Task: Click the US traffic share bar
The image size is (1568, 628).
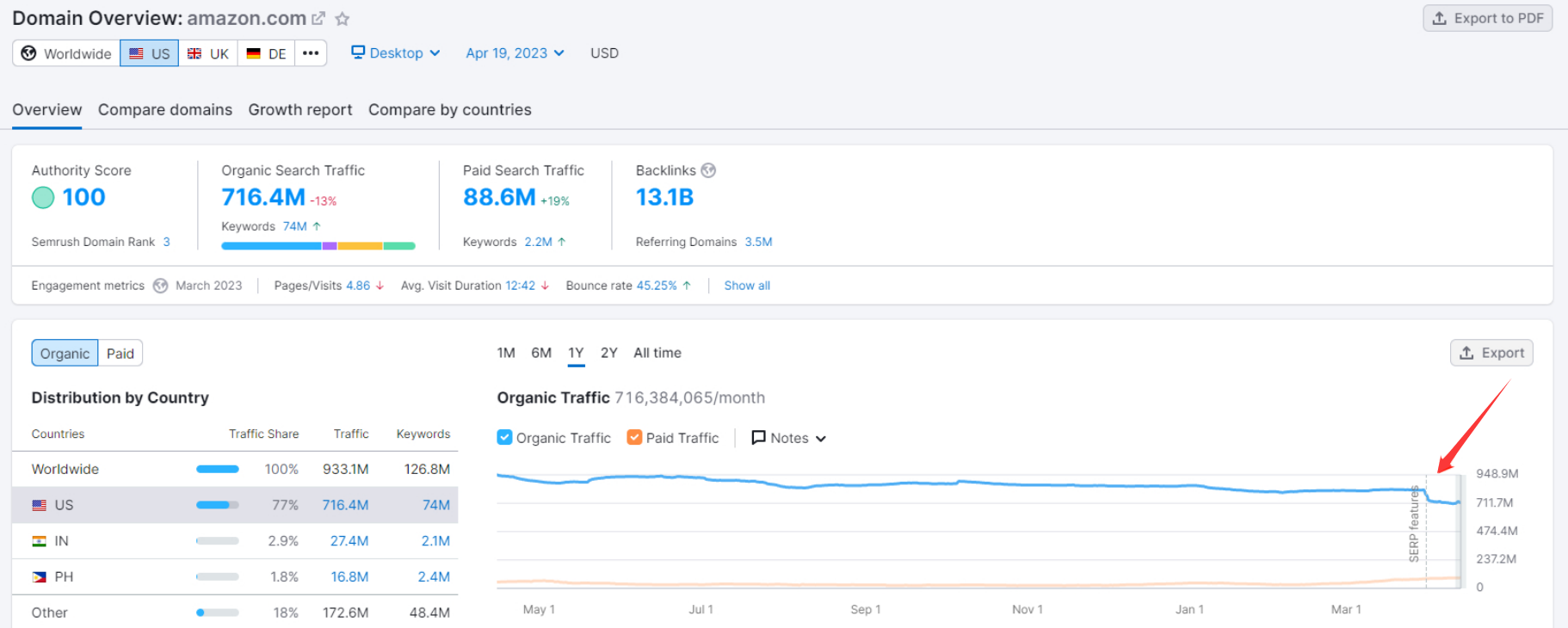Action: 218,505
